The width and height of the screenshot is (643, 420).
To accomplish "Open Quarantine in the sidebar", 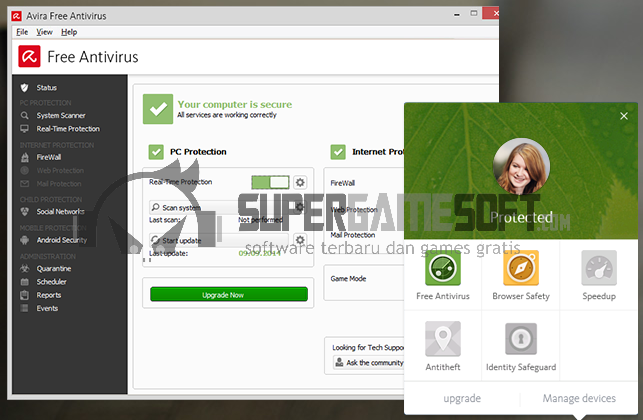I will [54, 269].
